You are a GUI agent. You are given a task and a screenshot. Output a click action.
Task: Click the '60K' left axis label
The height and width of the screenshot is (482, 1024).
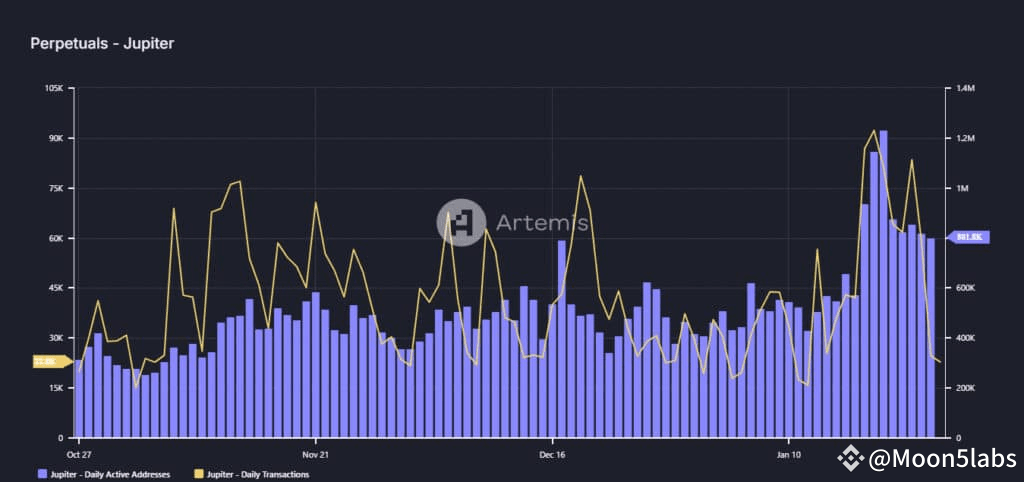55,238
